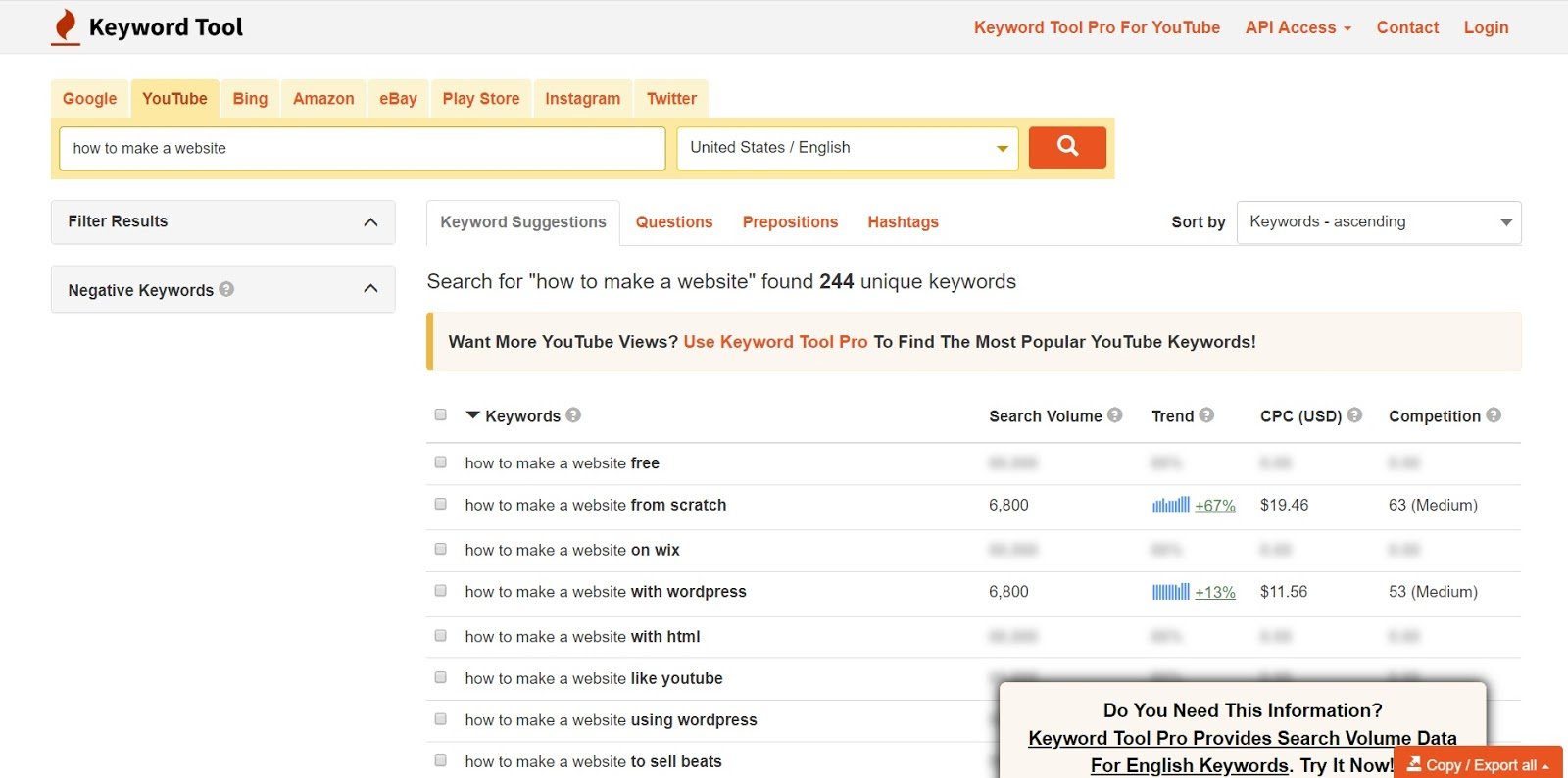Click the Keyword Tool flame logo
1568x778 pixels.
coord(66,26)
